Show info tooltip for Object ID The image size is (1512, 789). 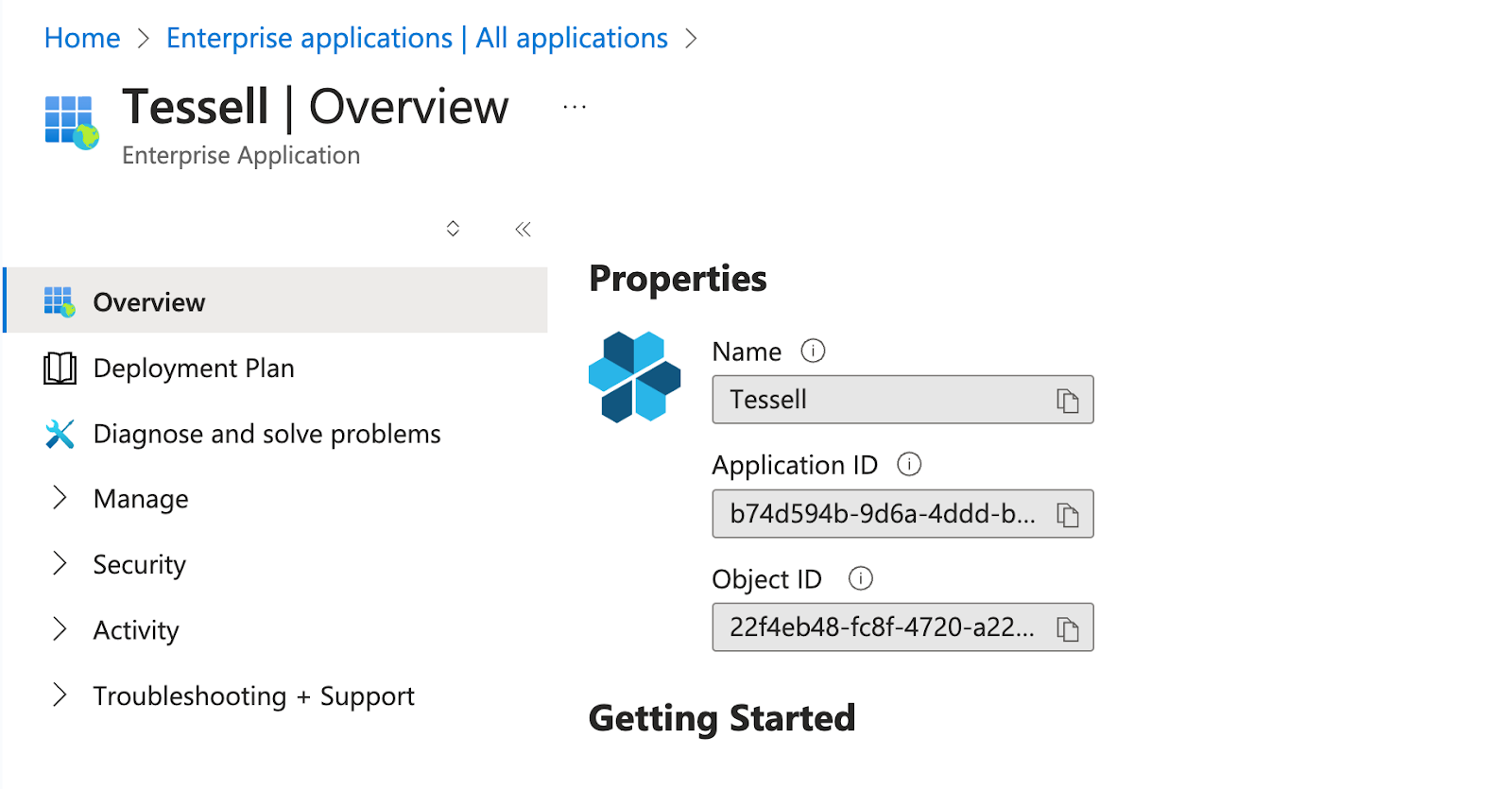pyautogui.click(x=860, y=578)
